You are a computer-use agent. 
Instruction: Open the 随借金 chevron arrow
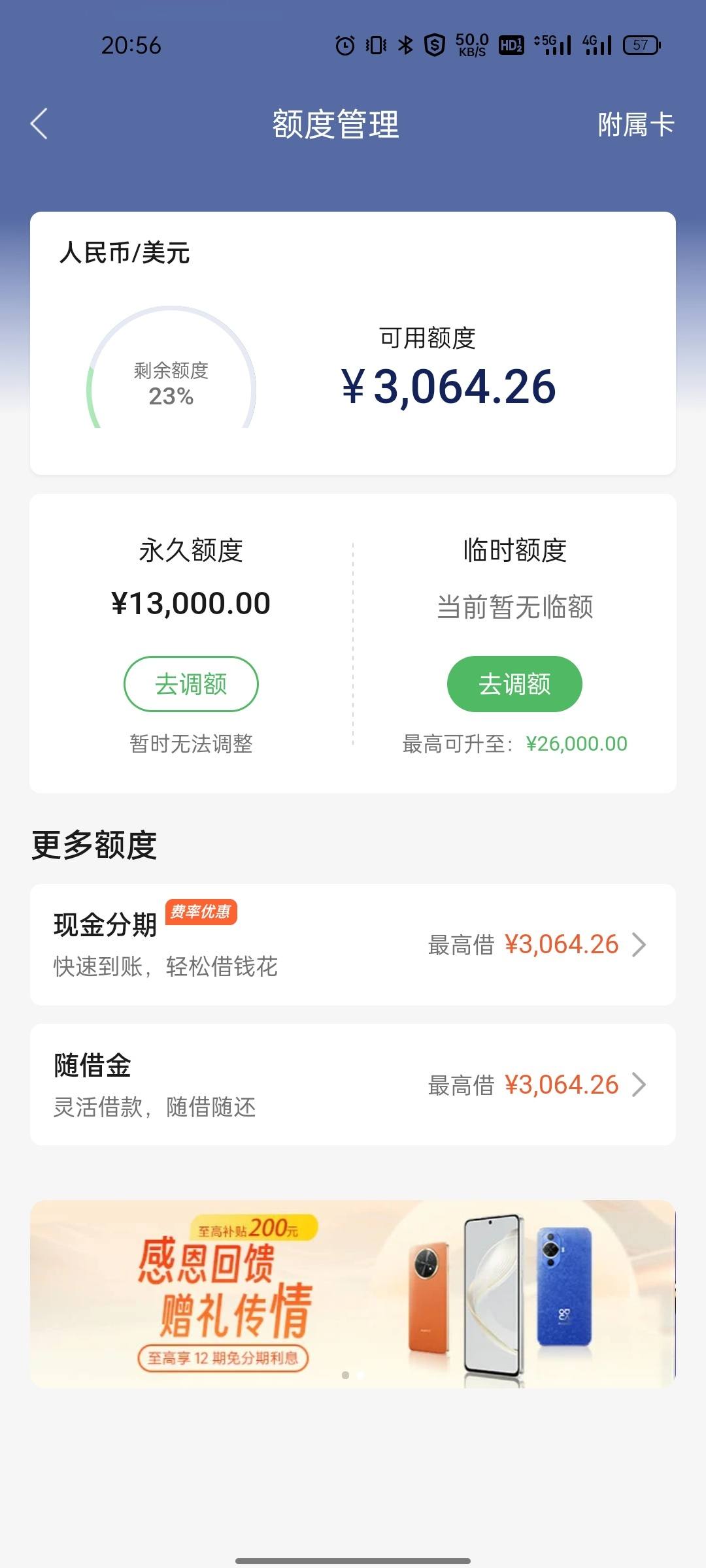[639, 1085]
